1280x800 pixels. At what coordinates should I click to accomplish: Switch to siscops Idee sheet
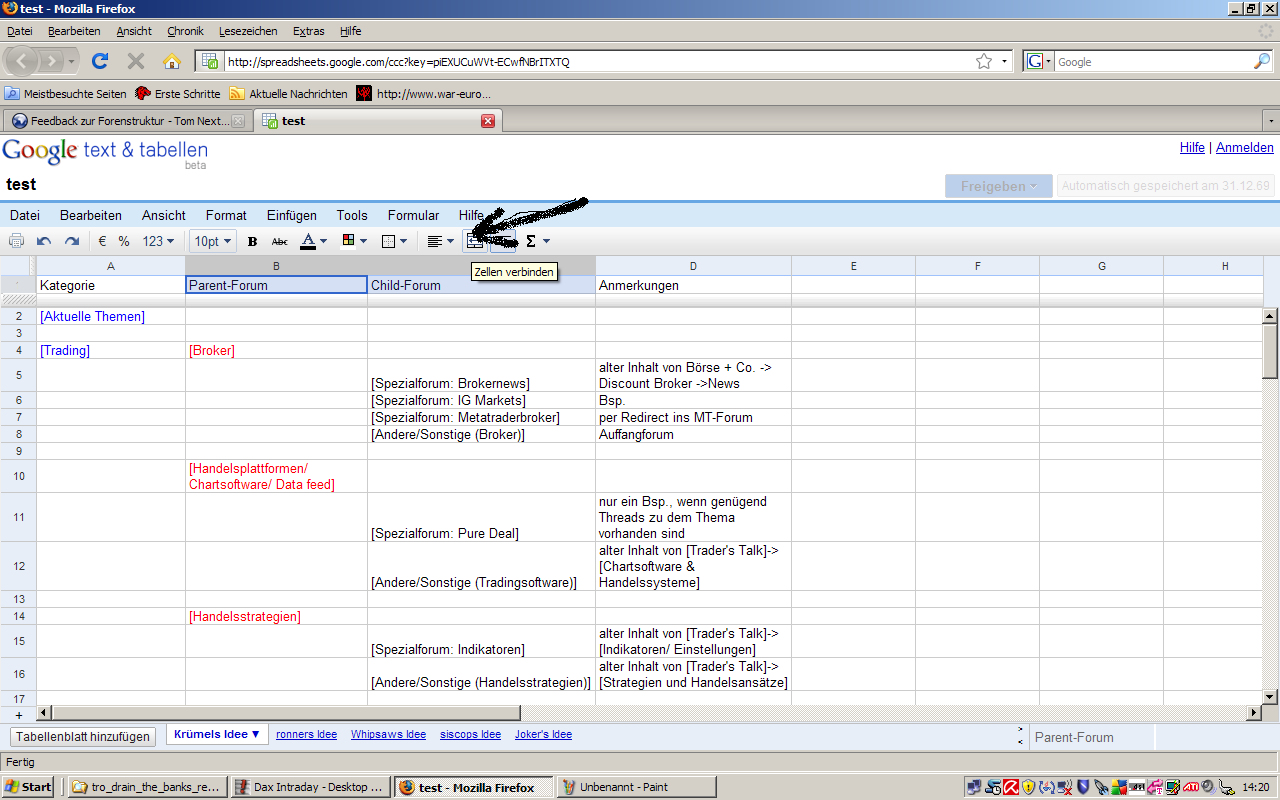pyautogui.click(x=470, y=734)
